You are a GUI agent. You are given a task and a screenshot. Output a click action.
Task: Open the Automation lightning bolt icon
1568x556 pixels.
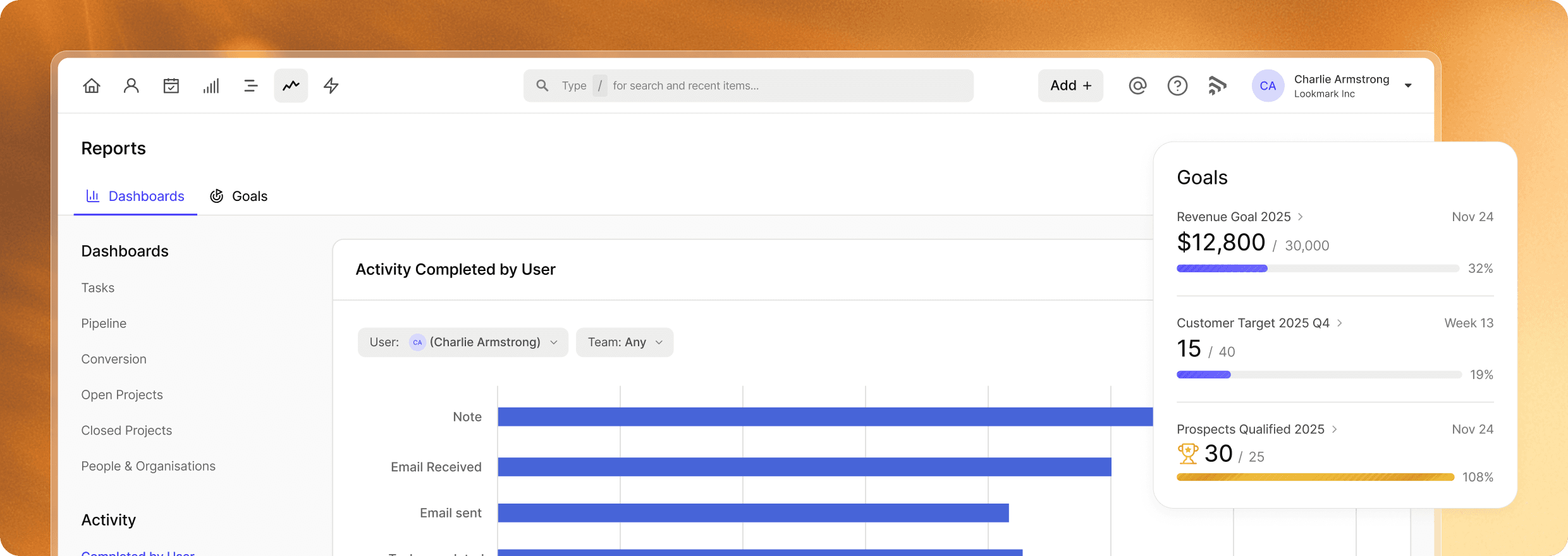(x=331, y=85)
